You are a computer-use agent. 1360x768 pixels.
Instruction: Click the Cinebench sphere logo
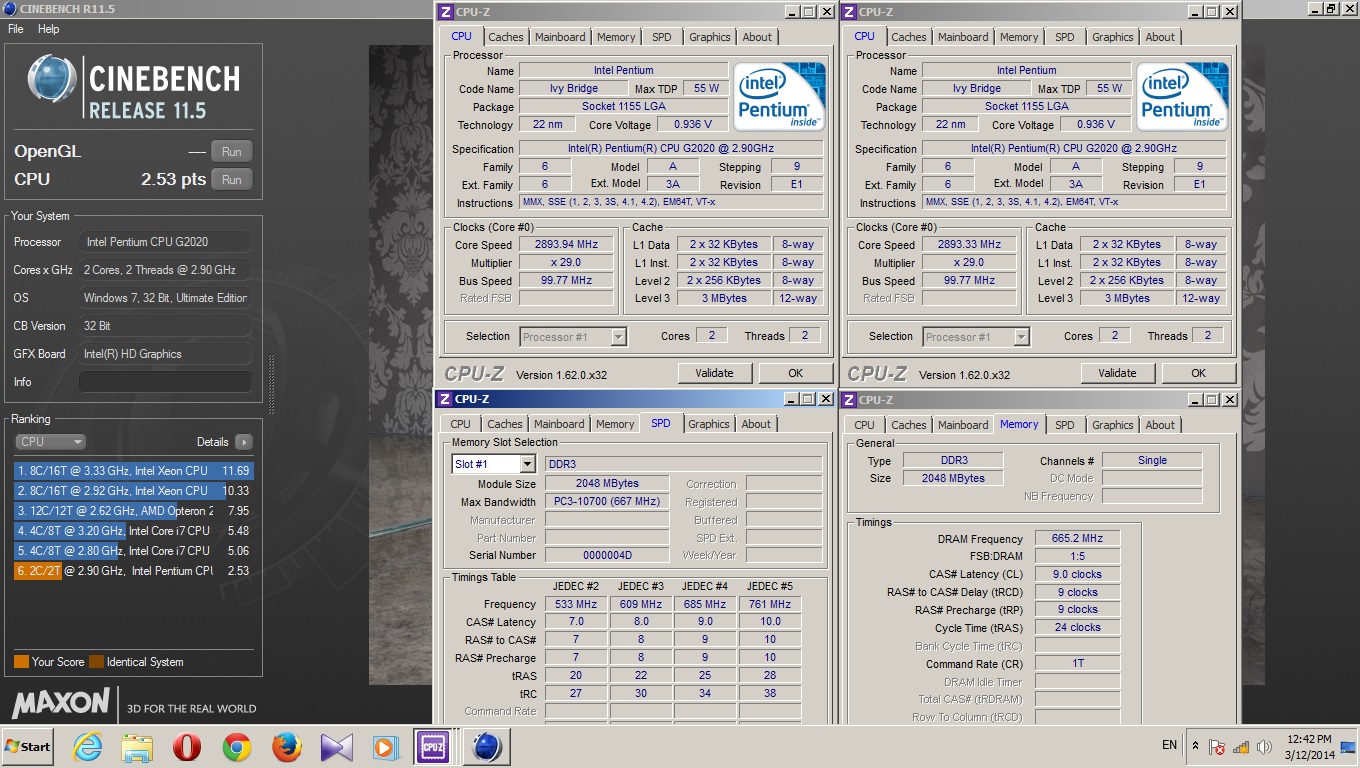click(x=52, y=80)
